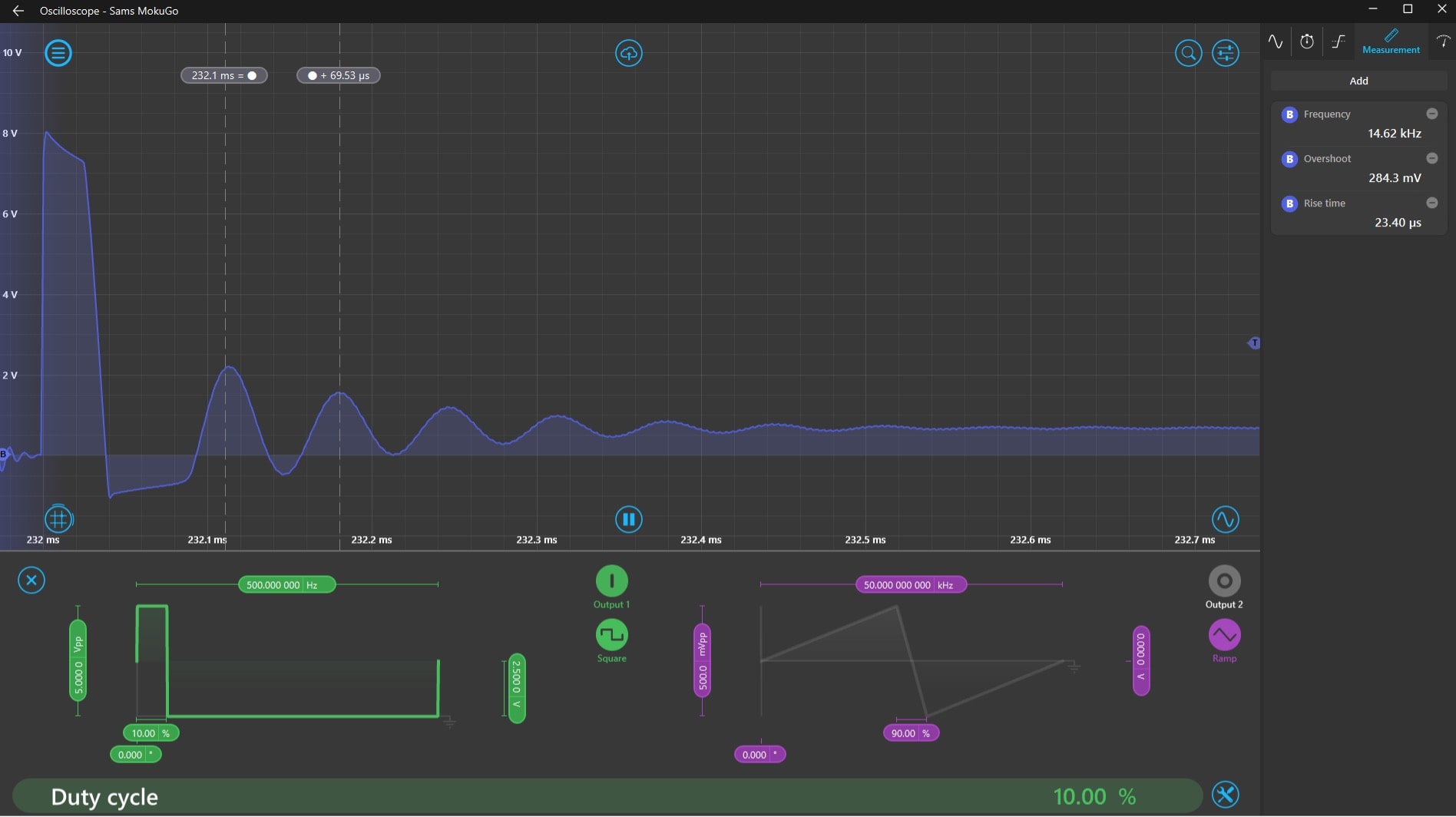Change Output 2 Ramp waveform type
1456x817 pixels.
pos(1224,635)
